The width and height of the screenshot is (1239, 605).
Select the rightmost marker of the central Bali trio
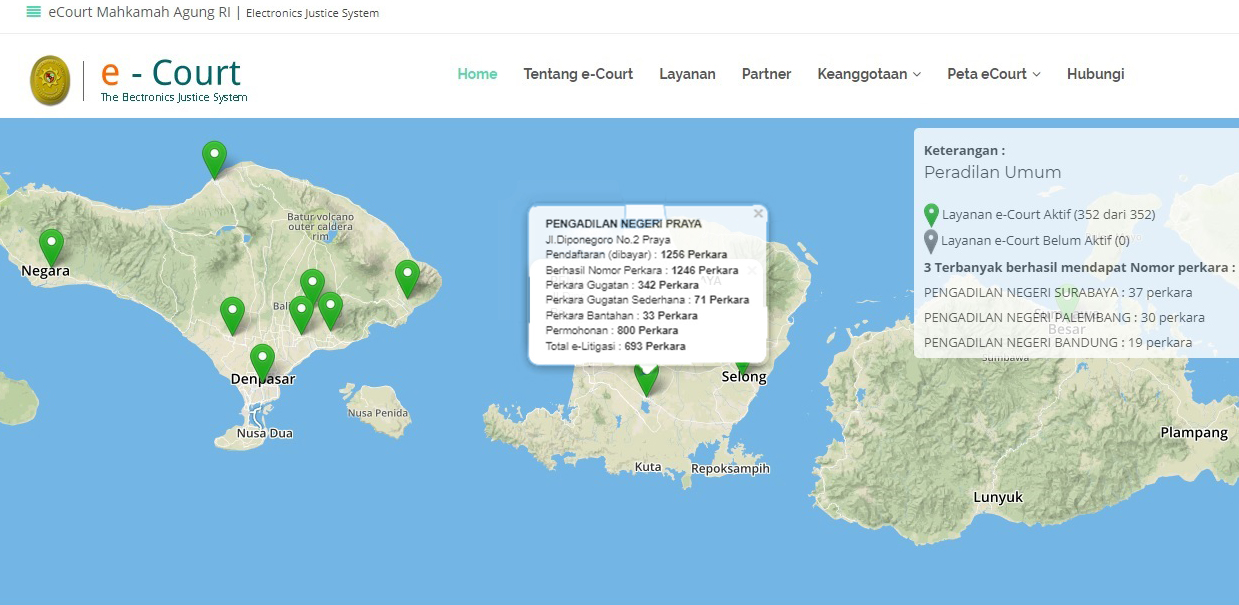click(x=330, y=311)
